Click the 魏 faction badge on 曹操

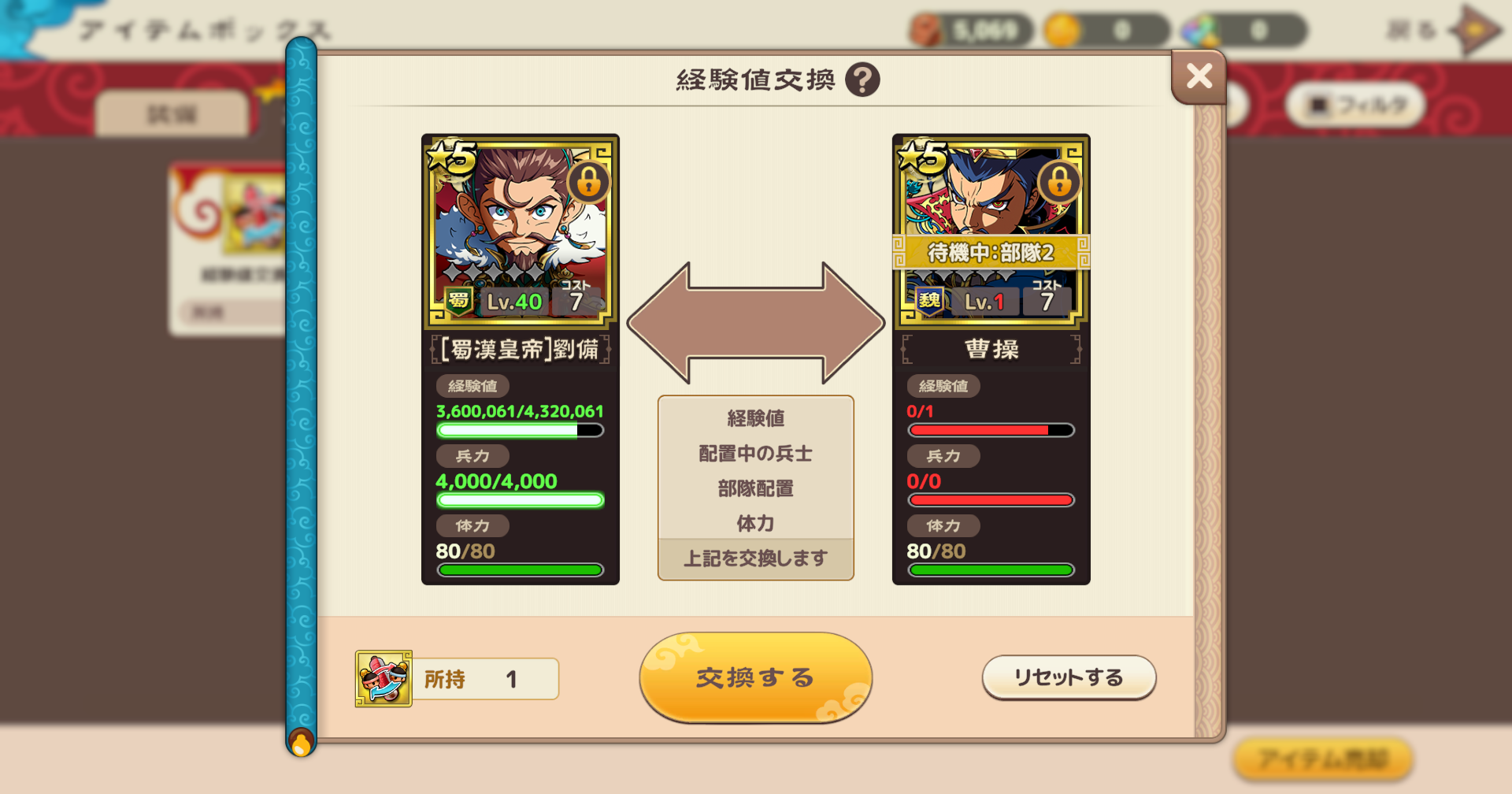(x=929, y=301)
